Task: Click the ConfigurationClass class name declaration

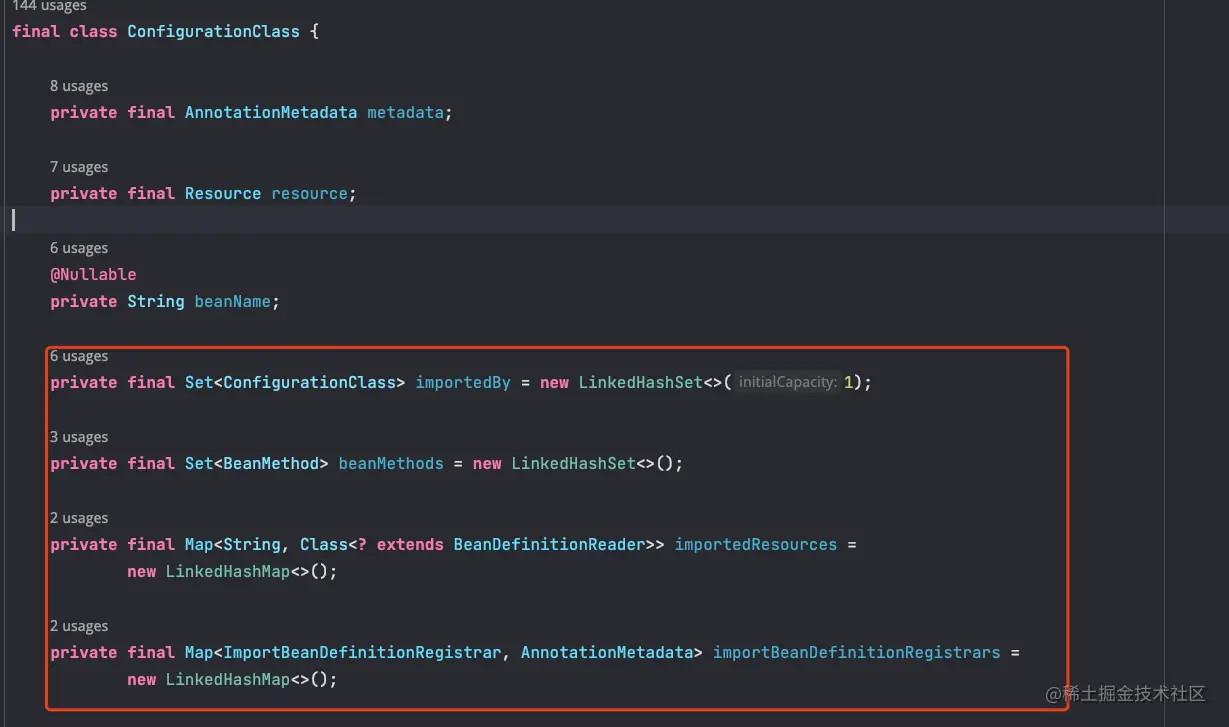Action: click(x=213, y=31)
